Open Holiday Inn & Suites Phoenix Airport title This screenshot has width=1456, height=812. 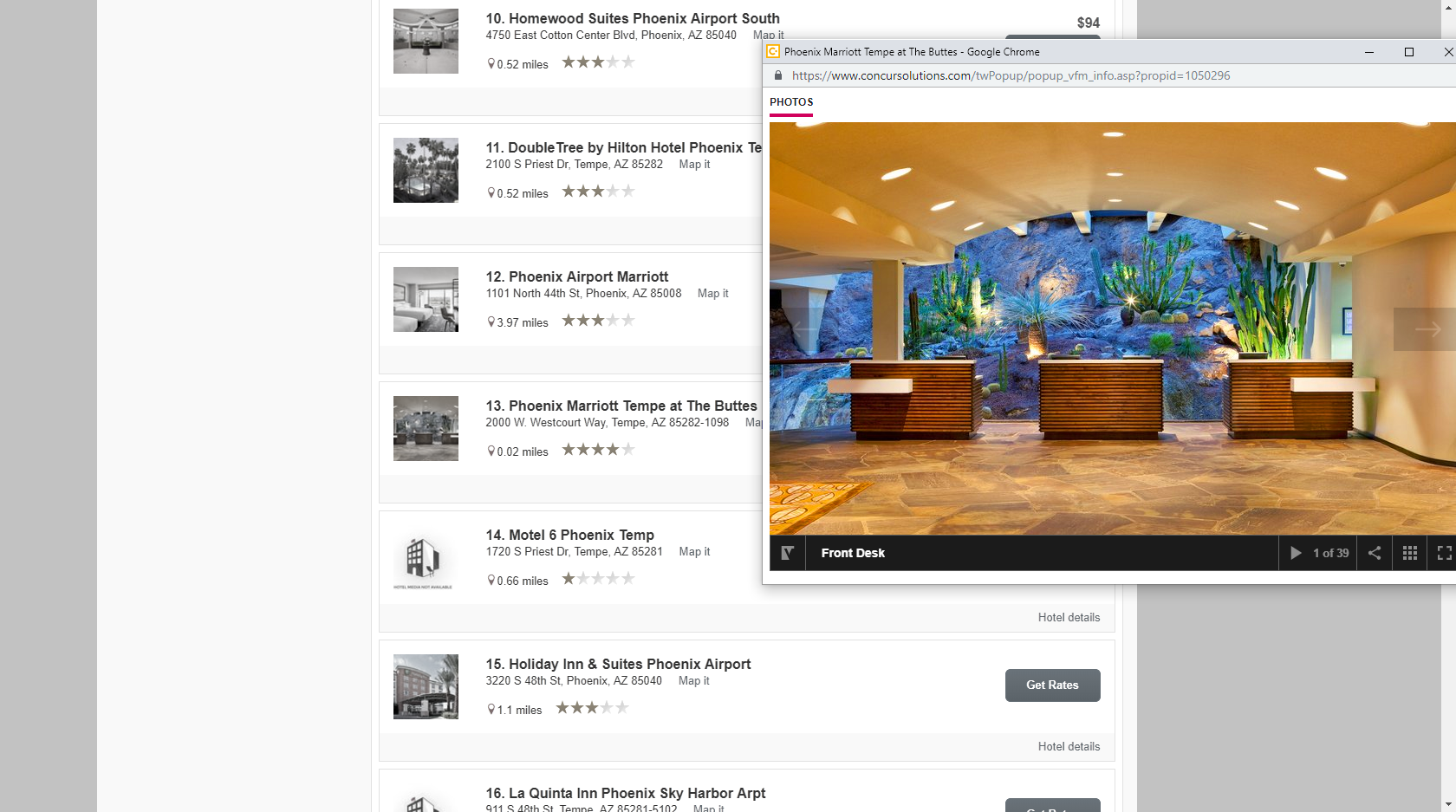click(618, 664)
